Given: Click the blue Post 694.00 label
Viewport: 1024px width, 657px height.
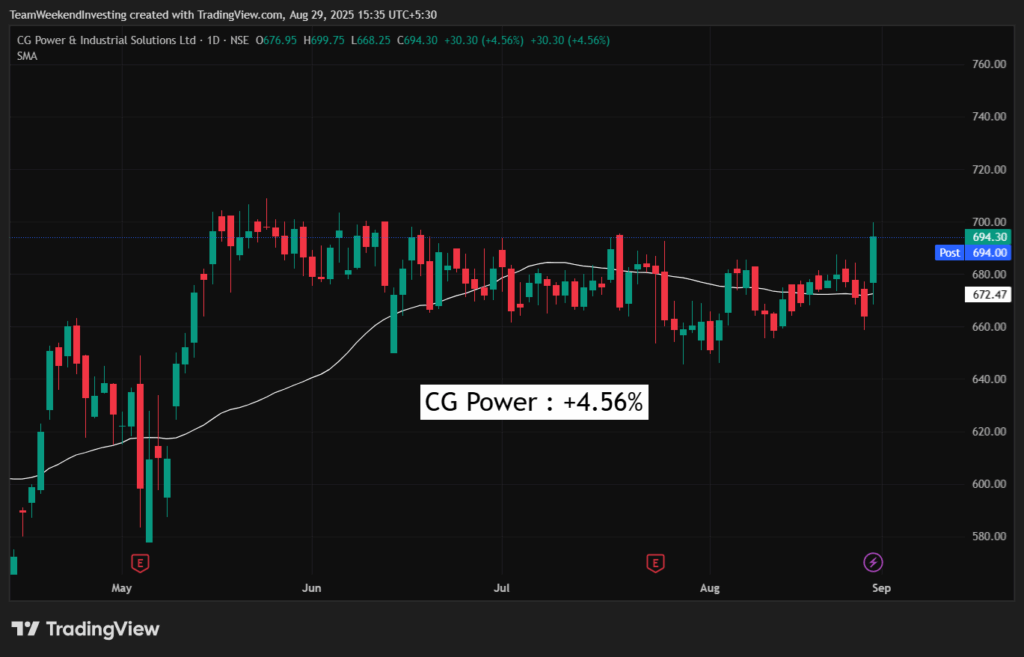Looking at the screenshot, I should [973, 253].
